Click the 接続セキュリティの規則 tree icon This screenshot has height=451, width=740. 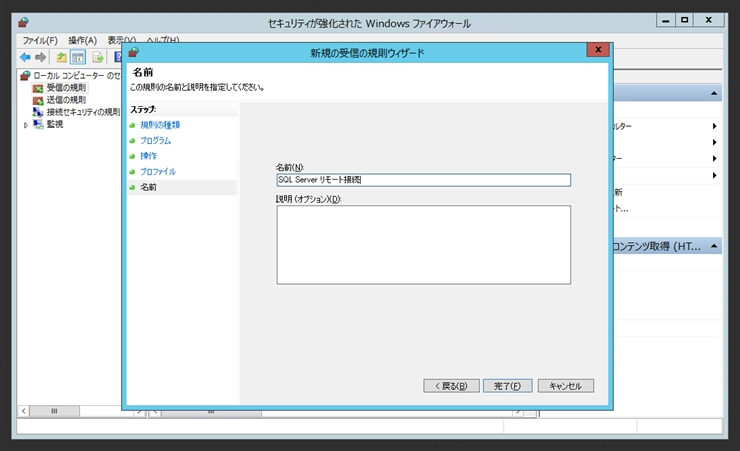click(38, 112)
